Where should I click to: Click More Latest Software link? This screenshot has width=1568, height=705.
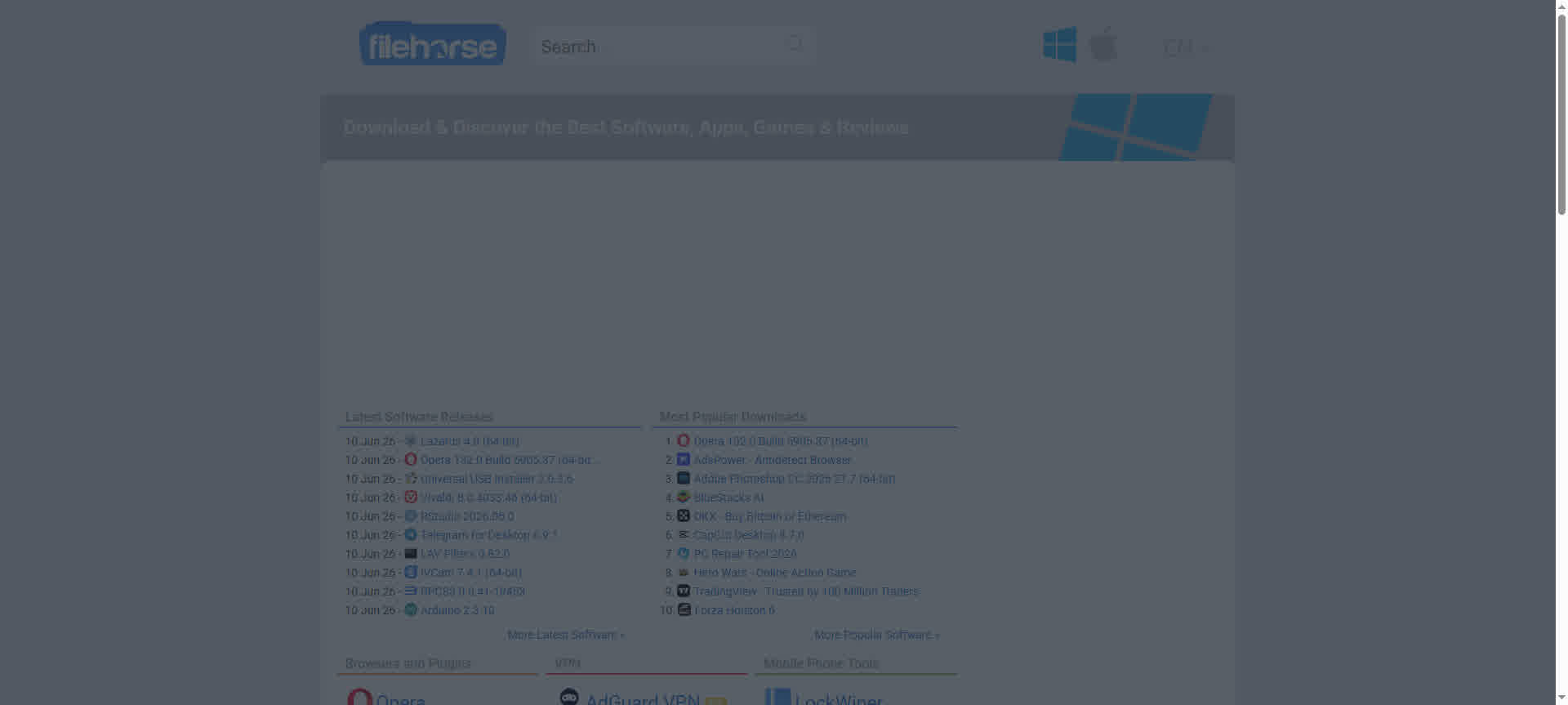566,635
